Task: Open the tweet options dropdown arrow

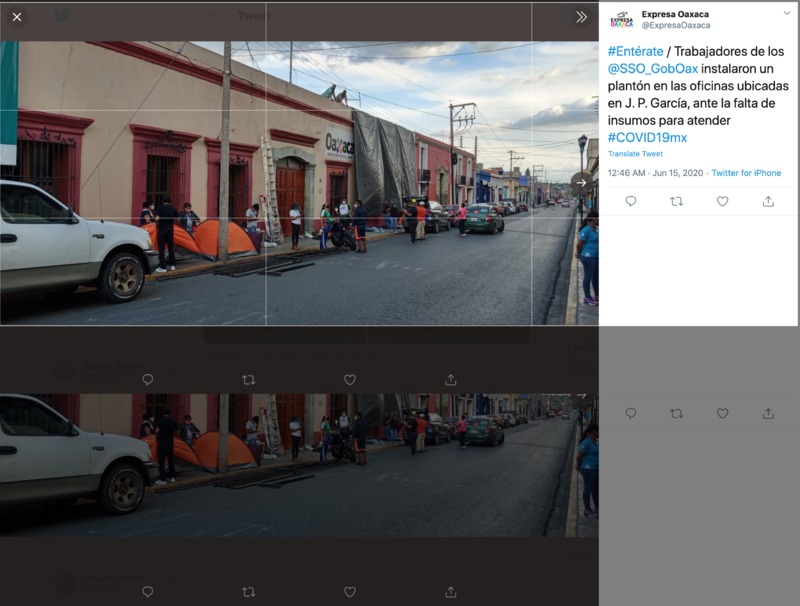Action: (x=786, y=14)
